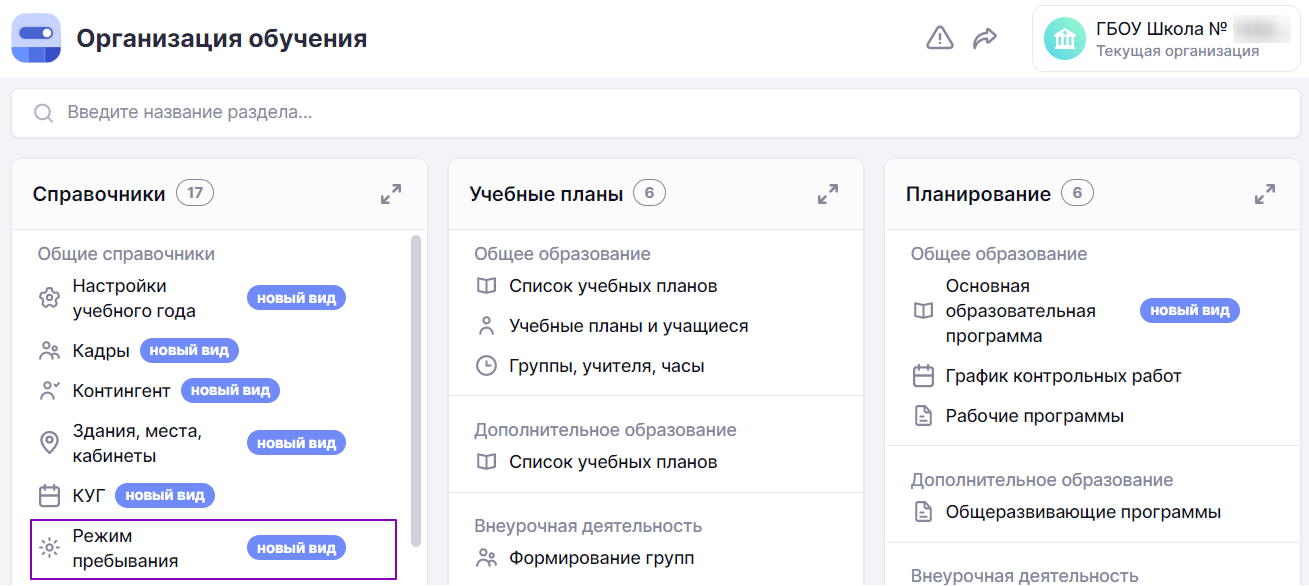Click the 17 count badge beside Справочники
This screenshot has height=586, width=1309.
[x=195, y=194]
